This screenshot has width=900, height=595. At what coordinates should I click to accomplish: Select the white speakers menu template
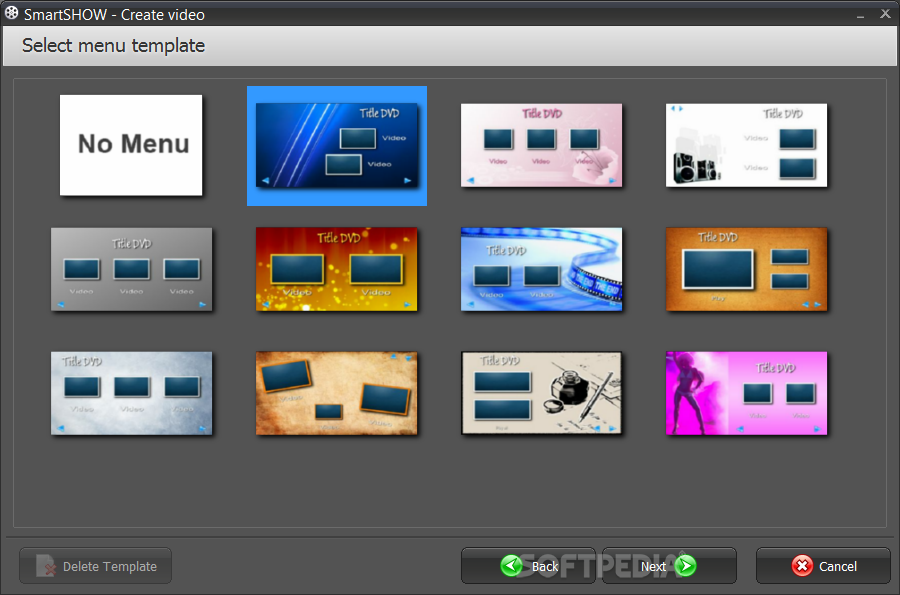[x=746, y=145]
